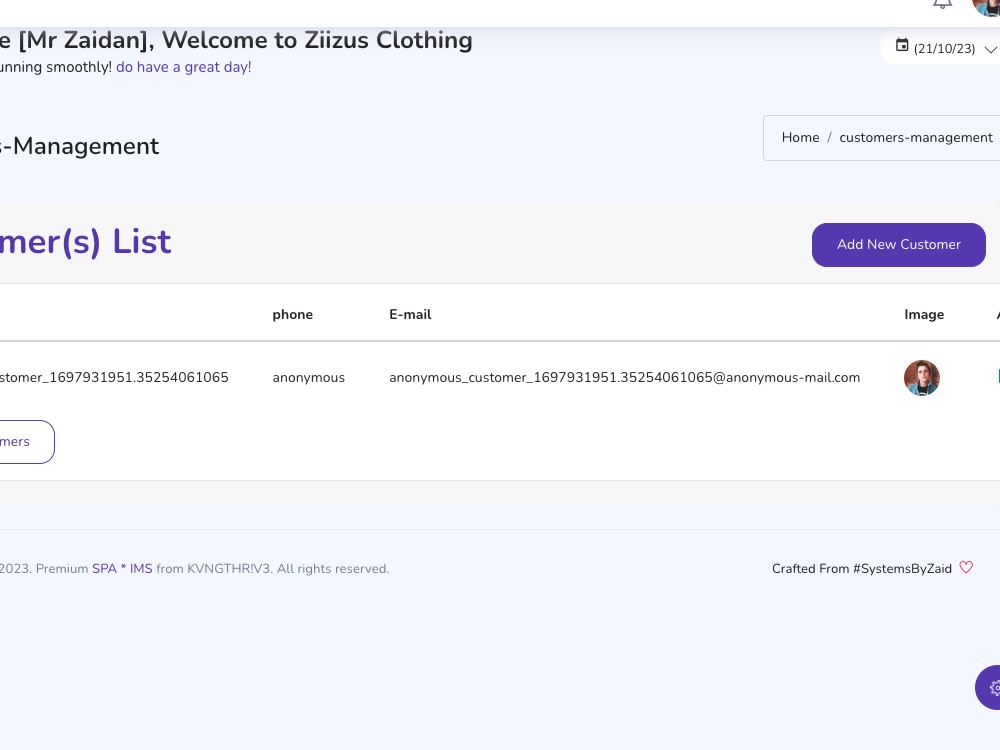Click the blue action button in customer row
Image resolution: width=1000 pixels, height=750 pixels.
click(998, 376)
